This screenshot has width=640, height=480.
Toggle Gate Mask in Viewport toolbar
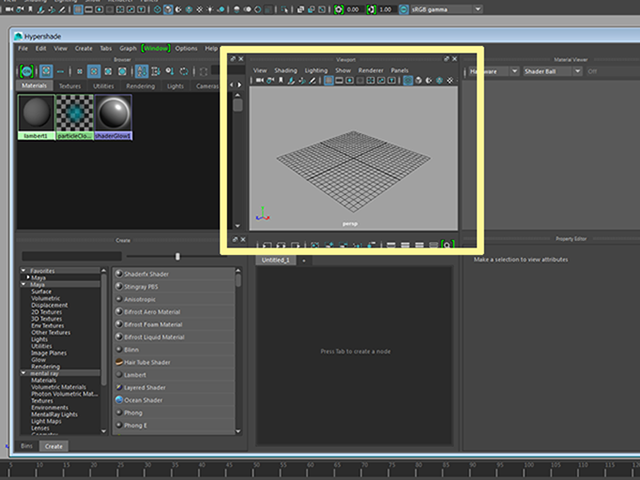click(x=360, y=80)
